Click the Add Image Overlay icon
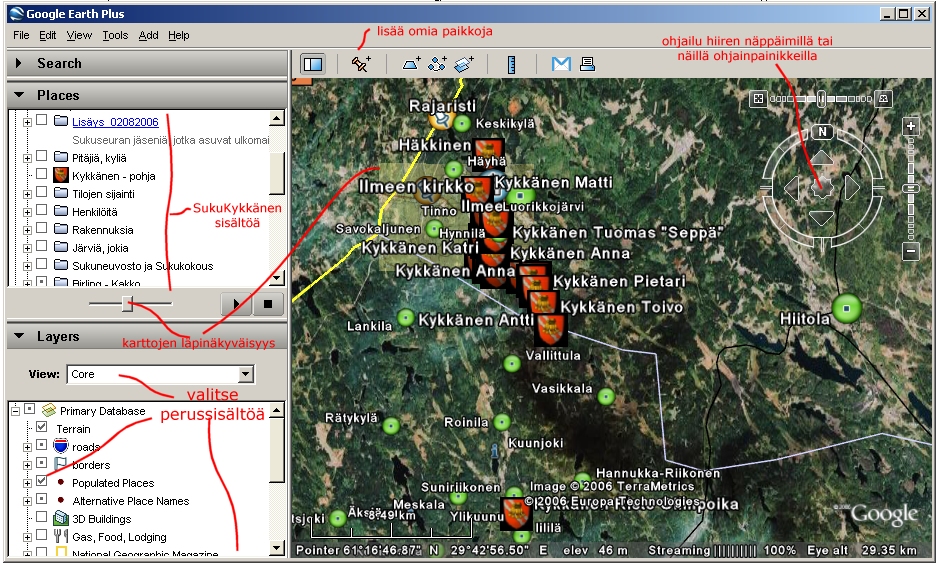 (x=464, y=64)
